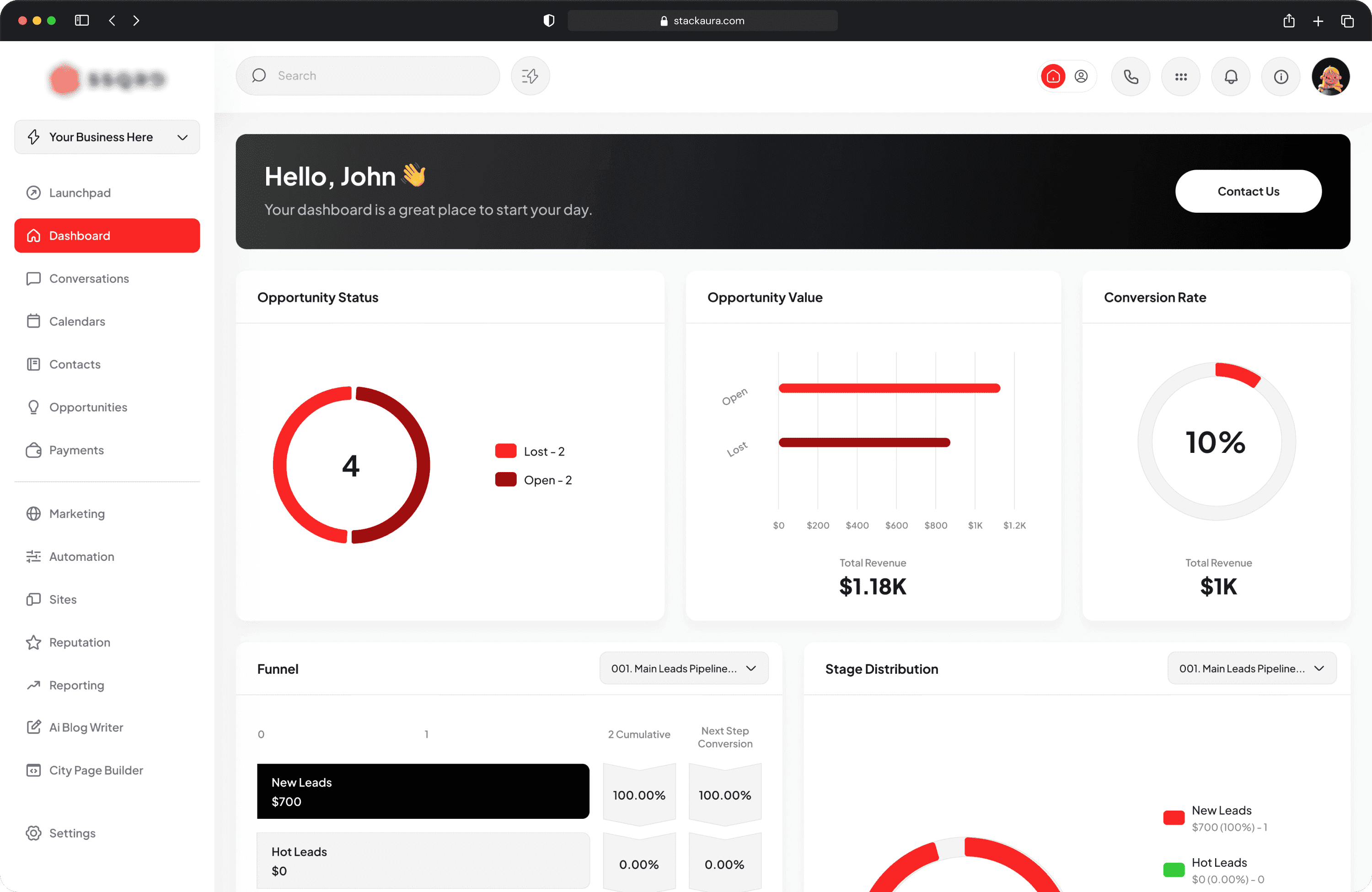Open the Ai Blog Writer tool

[x=86, y=727]
